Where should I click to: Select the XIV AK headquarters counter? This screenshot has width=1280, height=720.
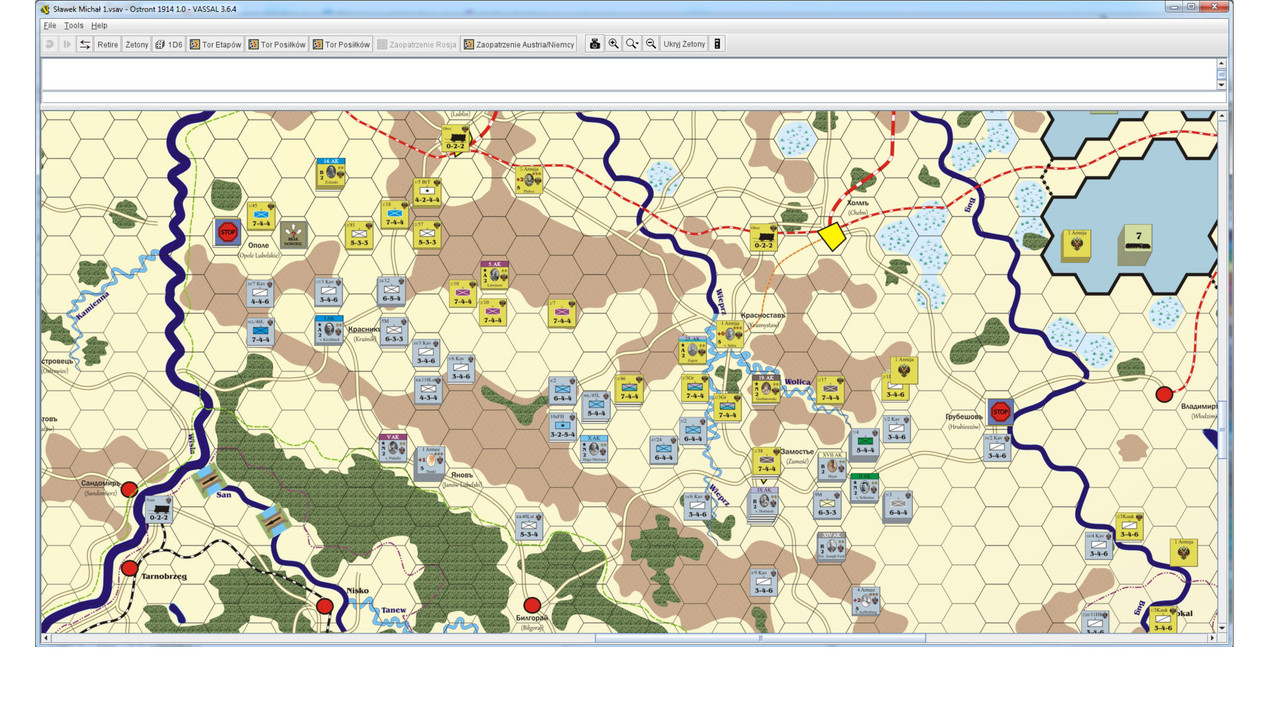tap(831, 547)
